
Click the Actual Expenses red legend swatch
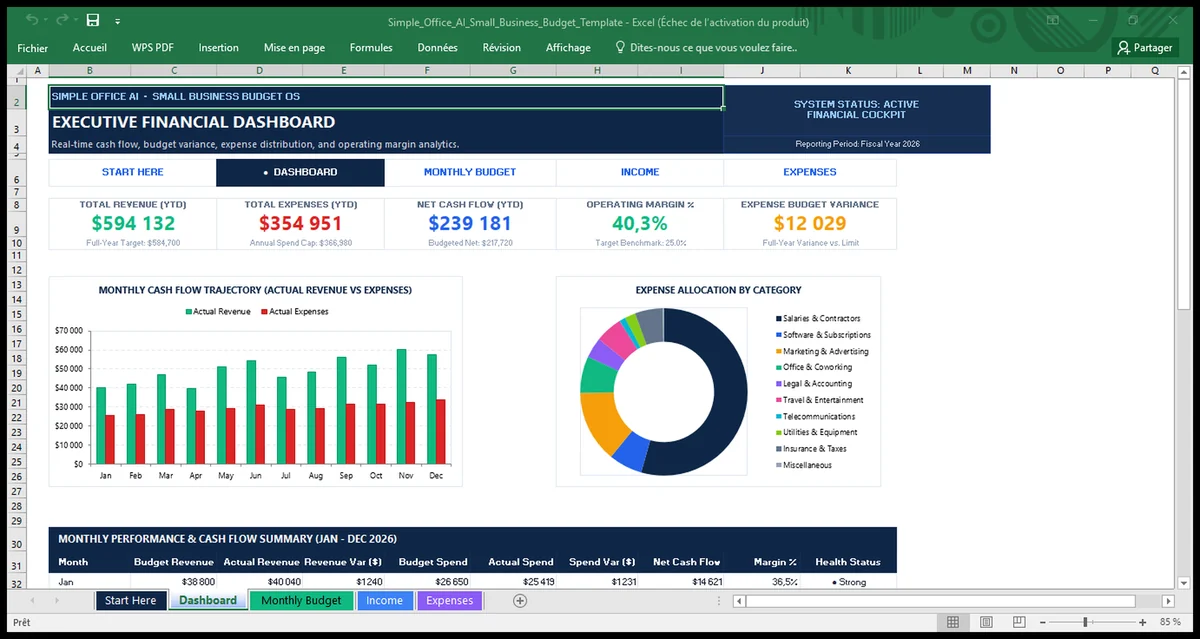tap(264, 312)
